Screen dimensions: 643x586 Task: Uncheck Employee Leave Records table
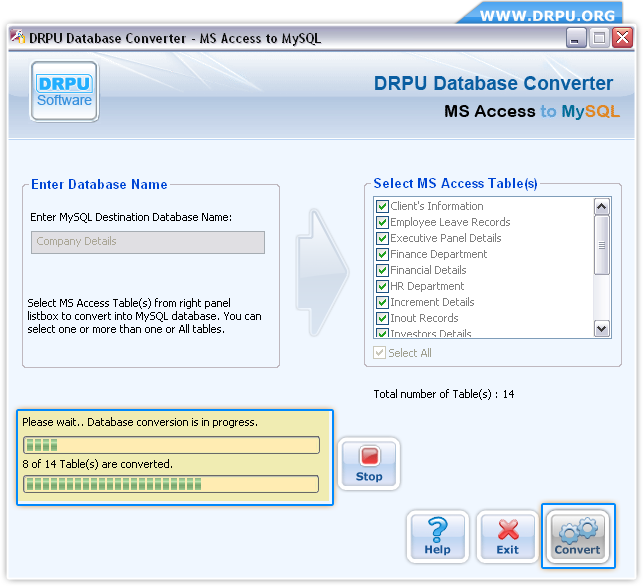(x=382, y=222)
